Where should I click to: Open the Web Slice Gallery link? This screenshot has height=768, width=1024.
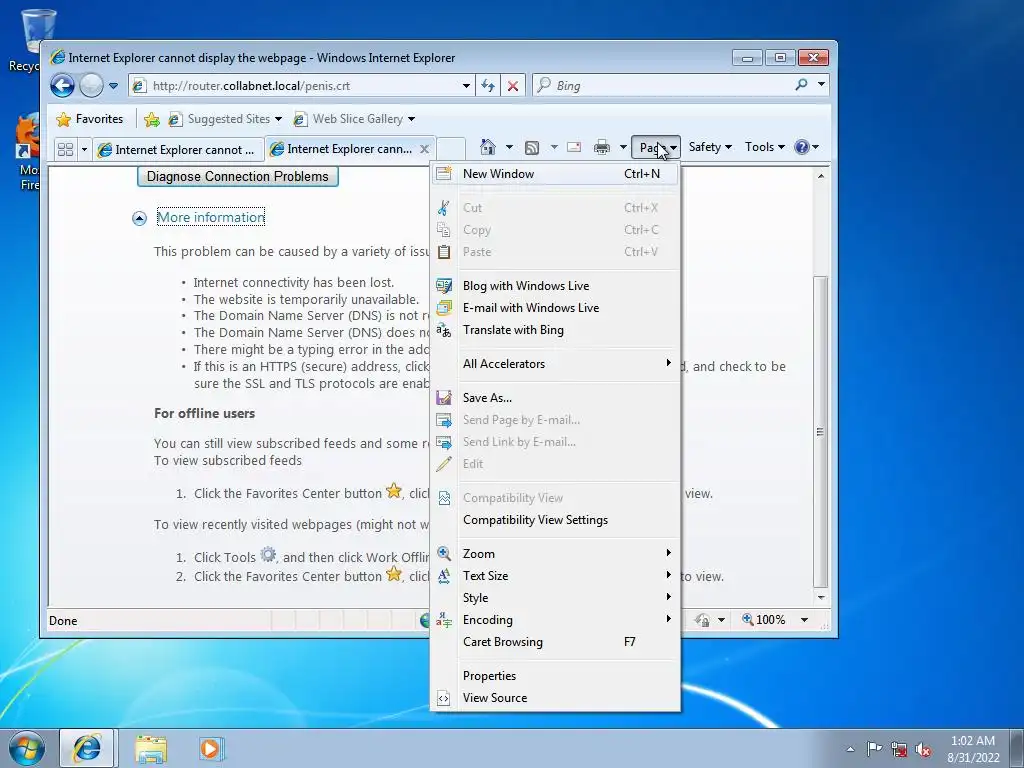tap(354, 119)
